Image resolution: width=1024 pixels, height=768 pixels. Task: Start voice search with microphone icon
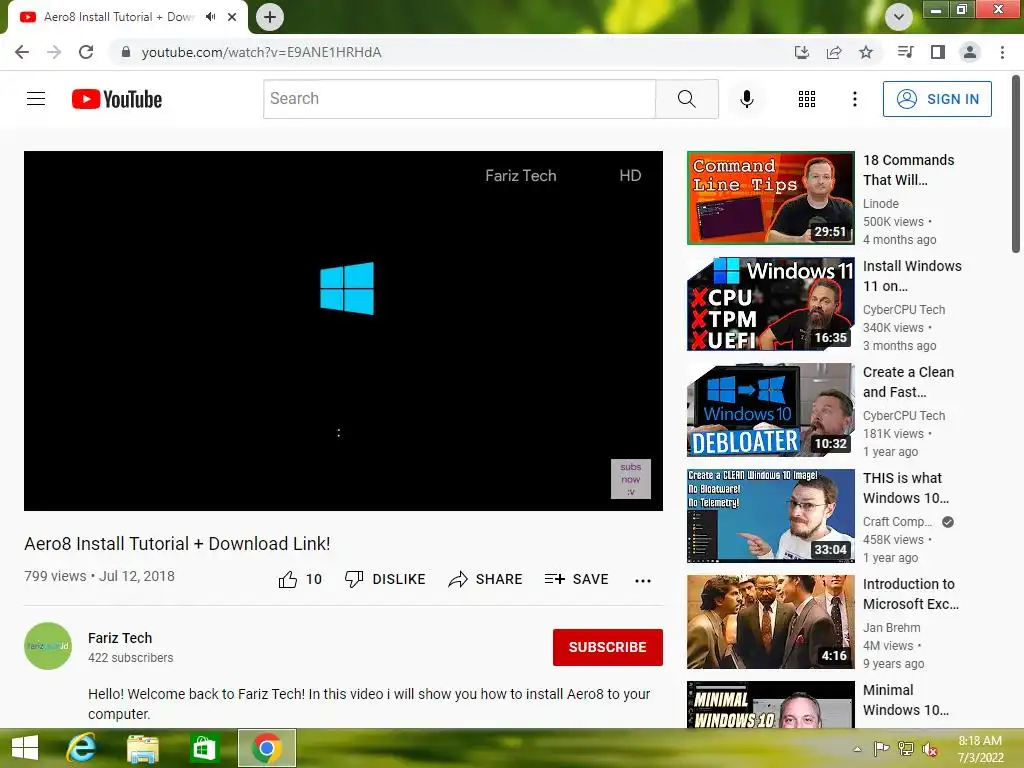(746, 99)
